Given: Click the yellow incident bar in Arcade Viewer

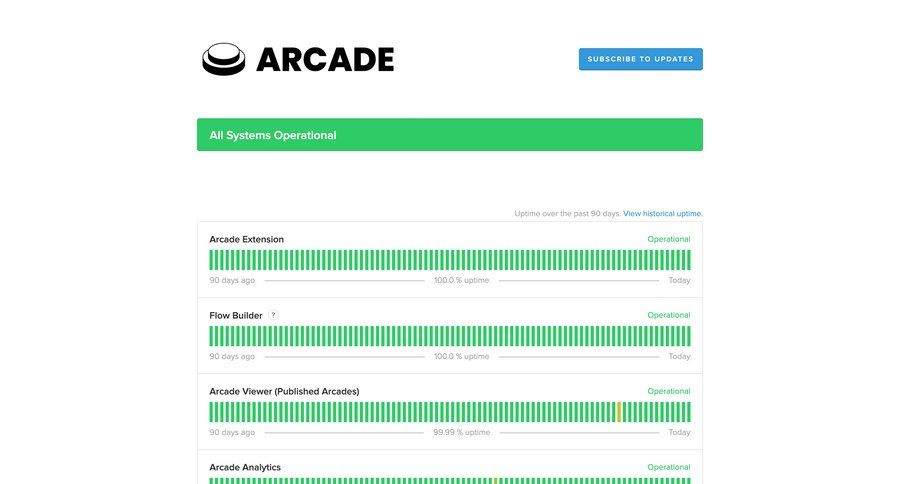Looking at the screenshot, I should click(x=619, y=412).
